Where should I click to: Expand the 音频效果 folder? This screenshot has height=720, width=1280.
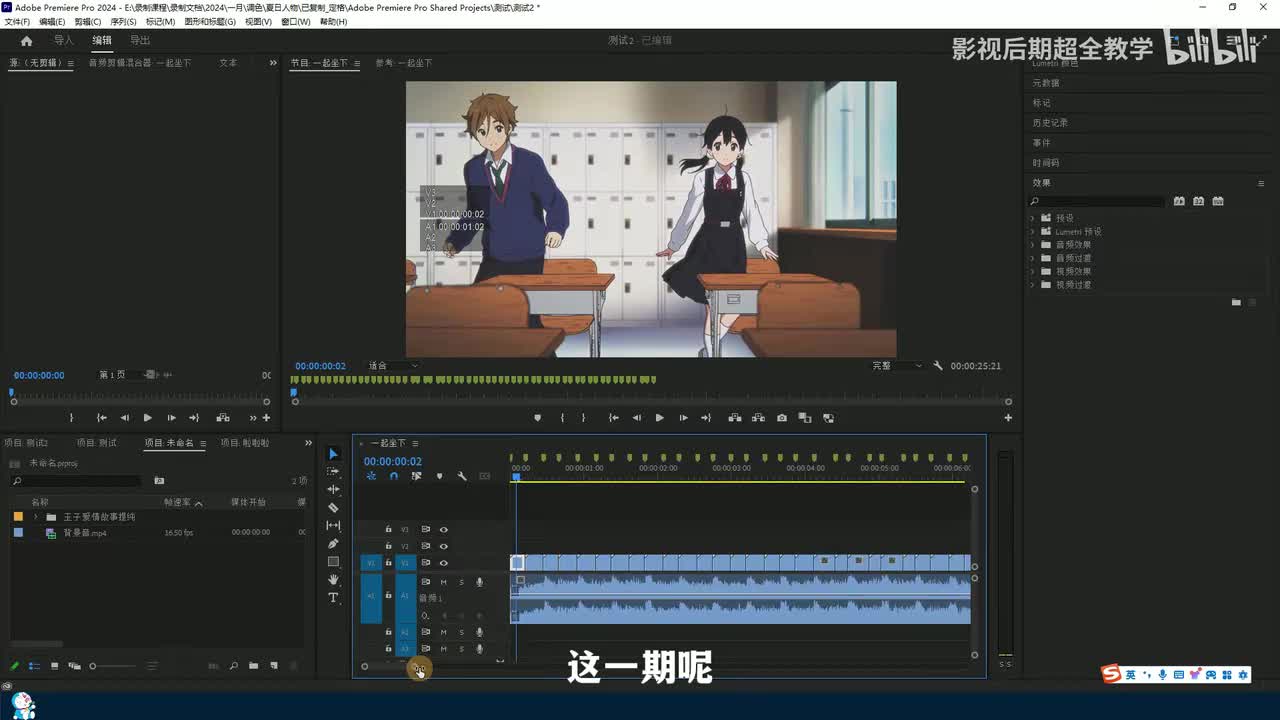click(x=1033, y=245)
